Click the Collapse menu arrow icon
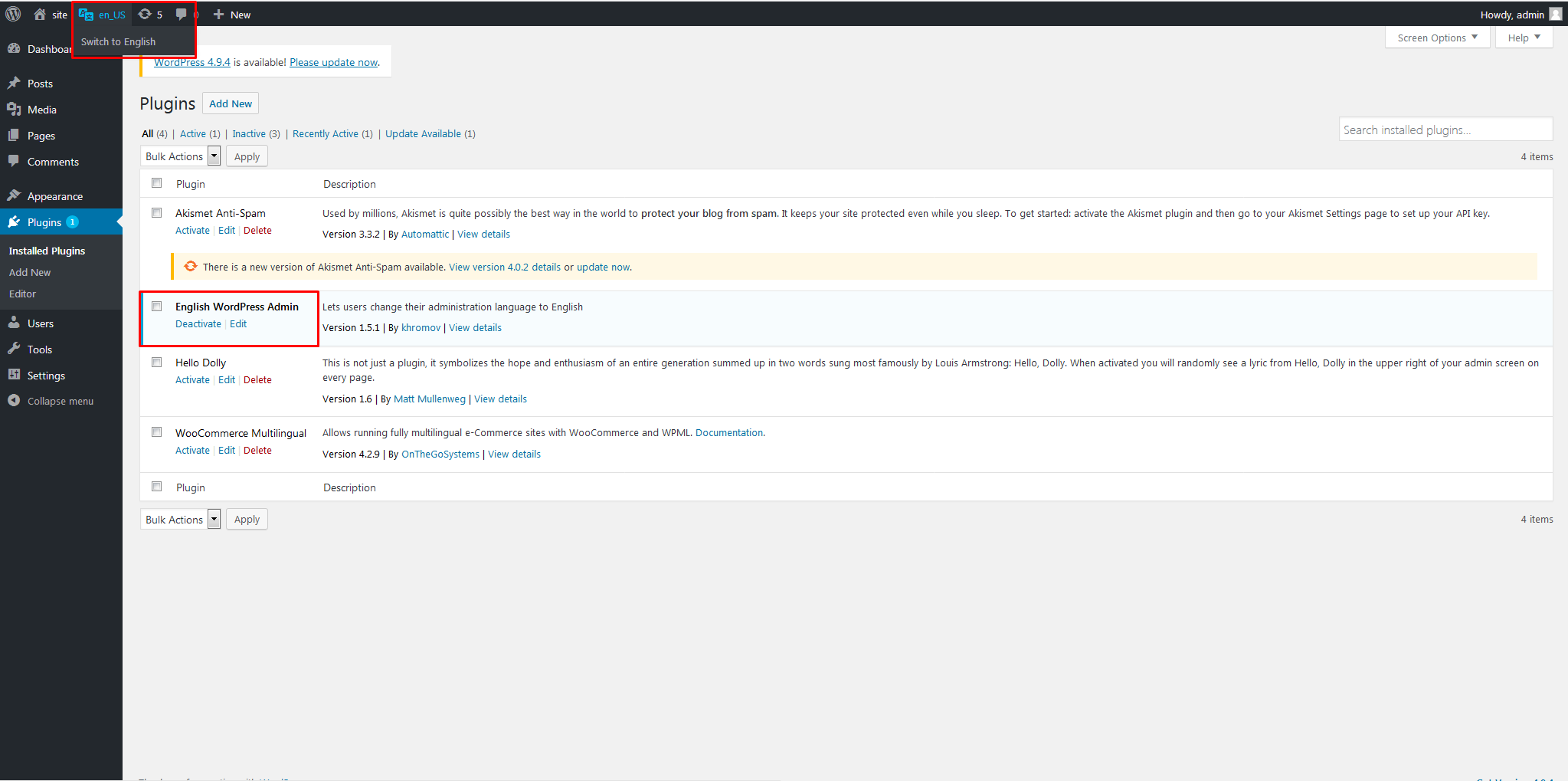The width and height of the screenshot is (1568, 781). pyautogui.click(x=14, y=400)
